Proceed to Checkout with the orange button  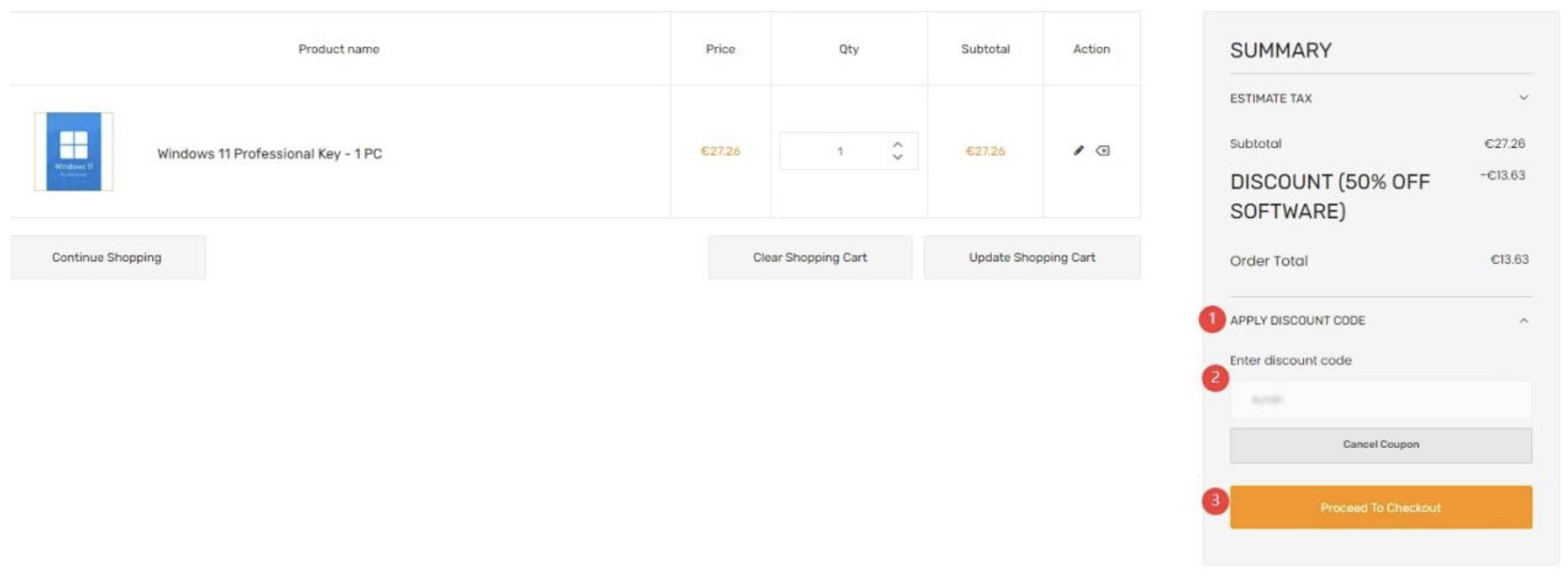[1380, 507]
